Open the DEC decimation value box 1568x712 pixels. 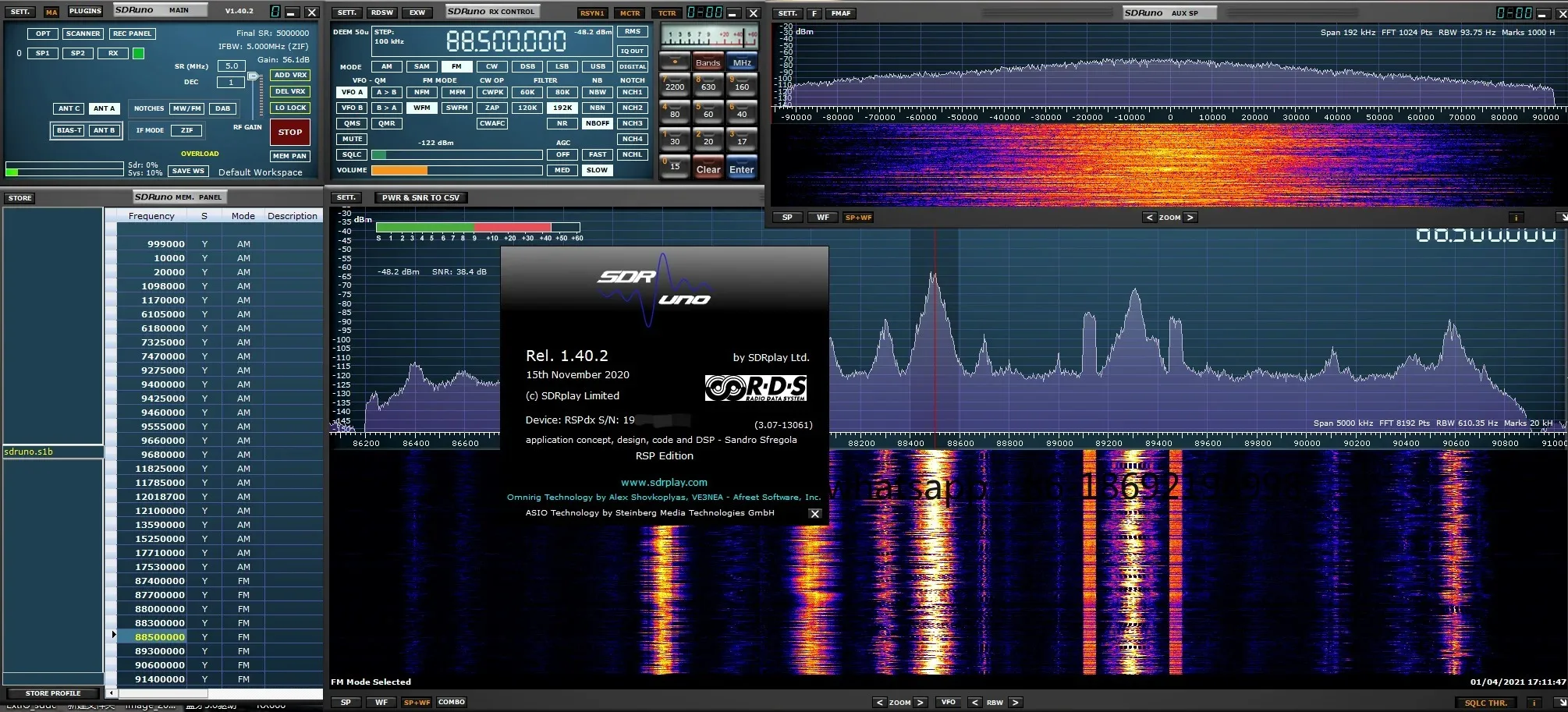[230, 82]
